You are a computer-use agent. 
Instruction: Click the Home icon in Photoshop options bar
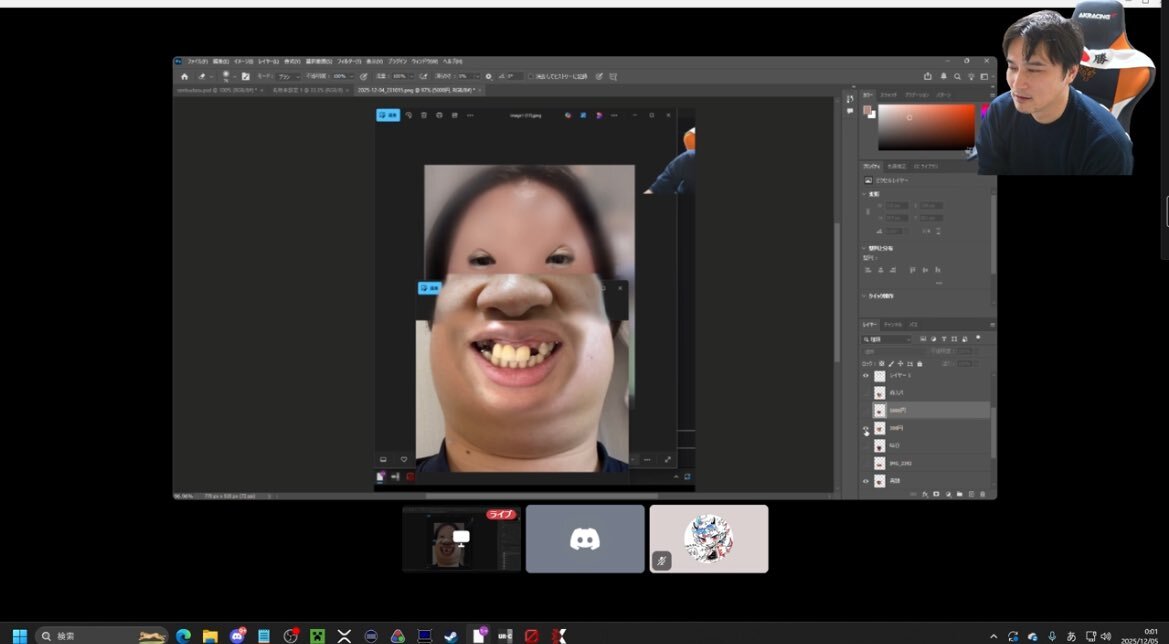[x=184, y=76]
